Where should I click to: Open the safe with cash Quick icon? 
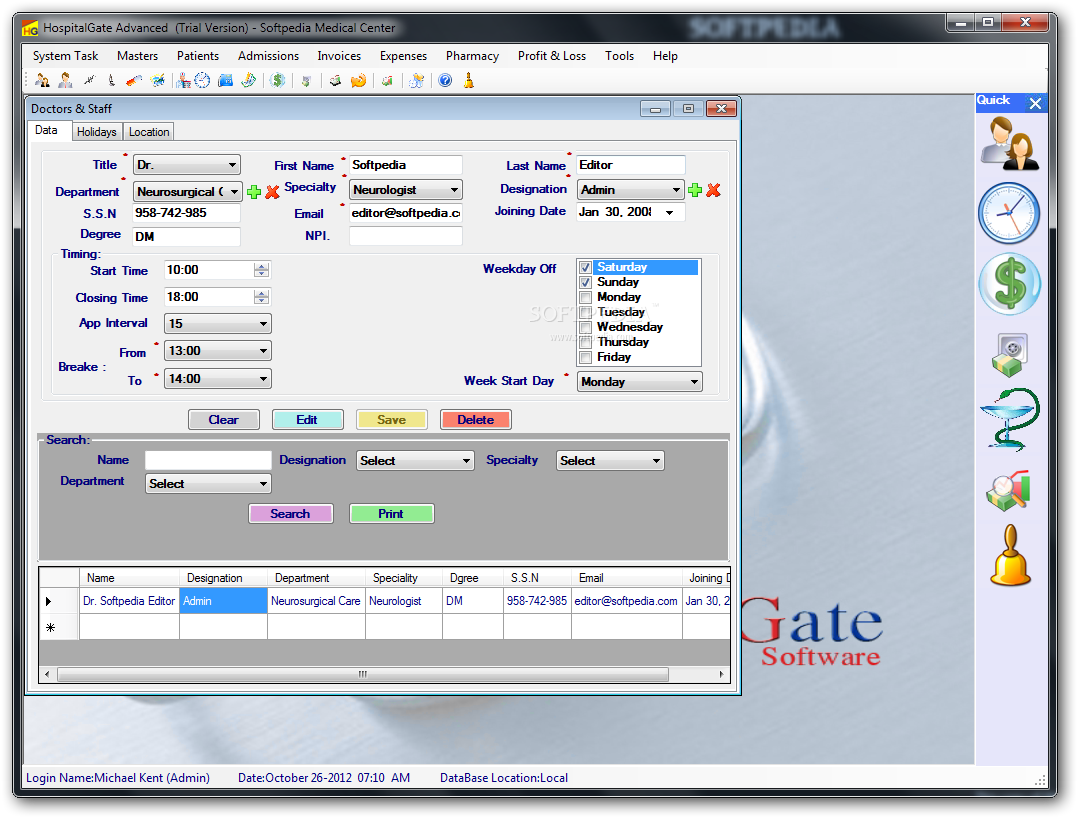coord(1010,355)
